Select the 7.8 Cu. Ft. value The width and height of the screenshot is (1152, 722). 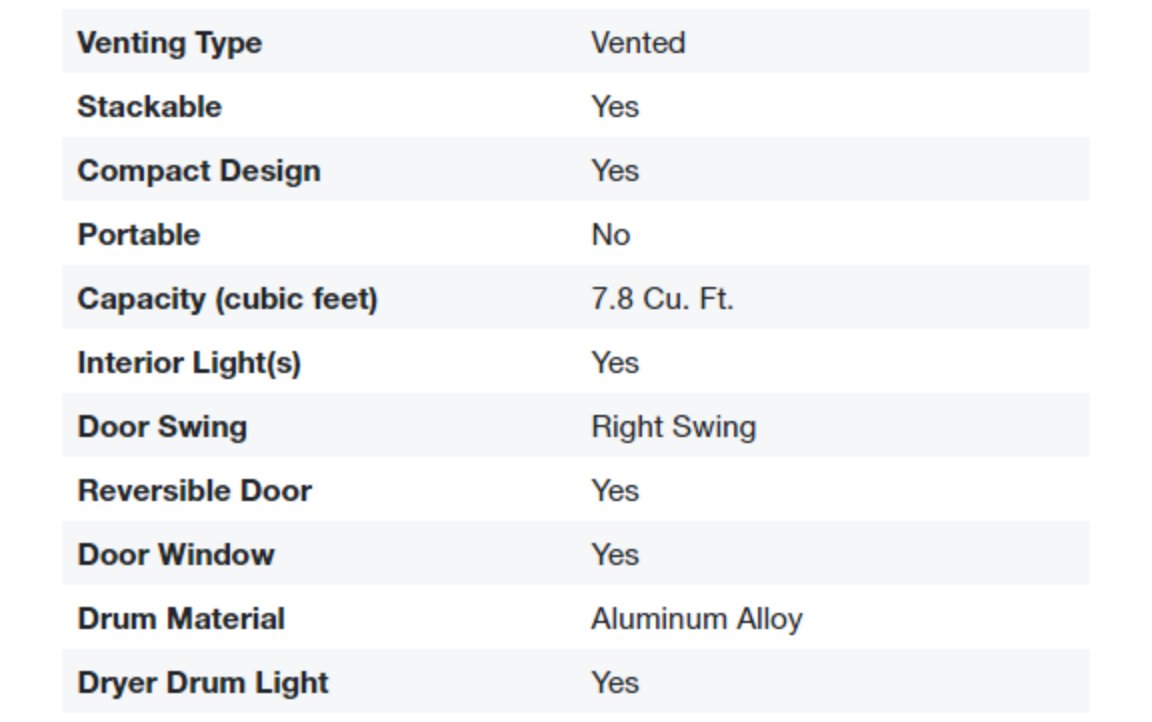pos(662,299)
